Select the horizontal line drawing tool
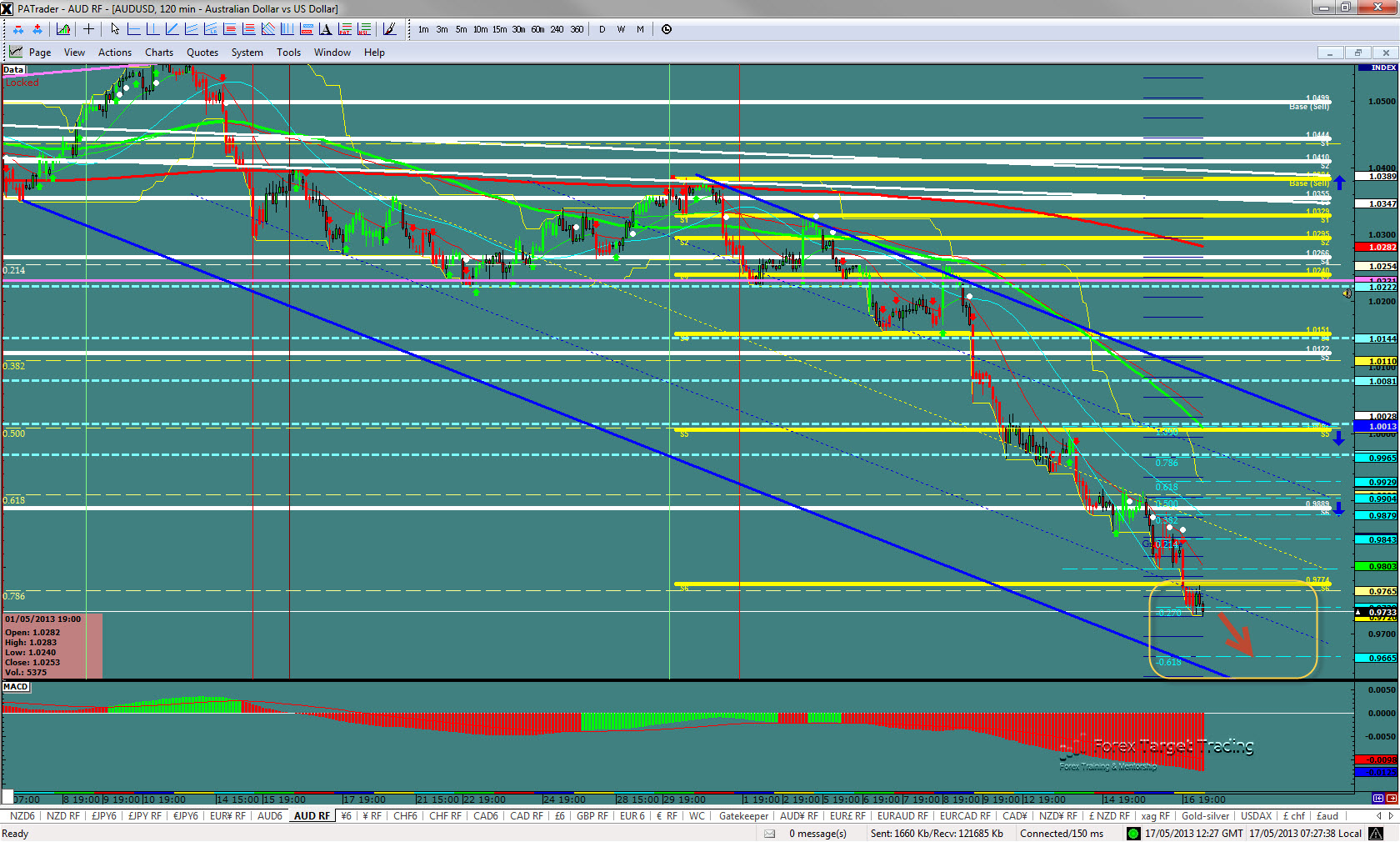 pos(133,29)
